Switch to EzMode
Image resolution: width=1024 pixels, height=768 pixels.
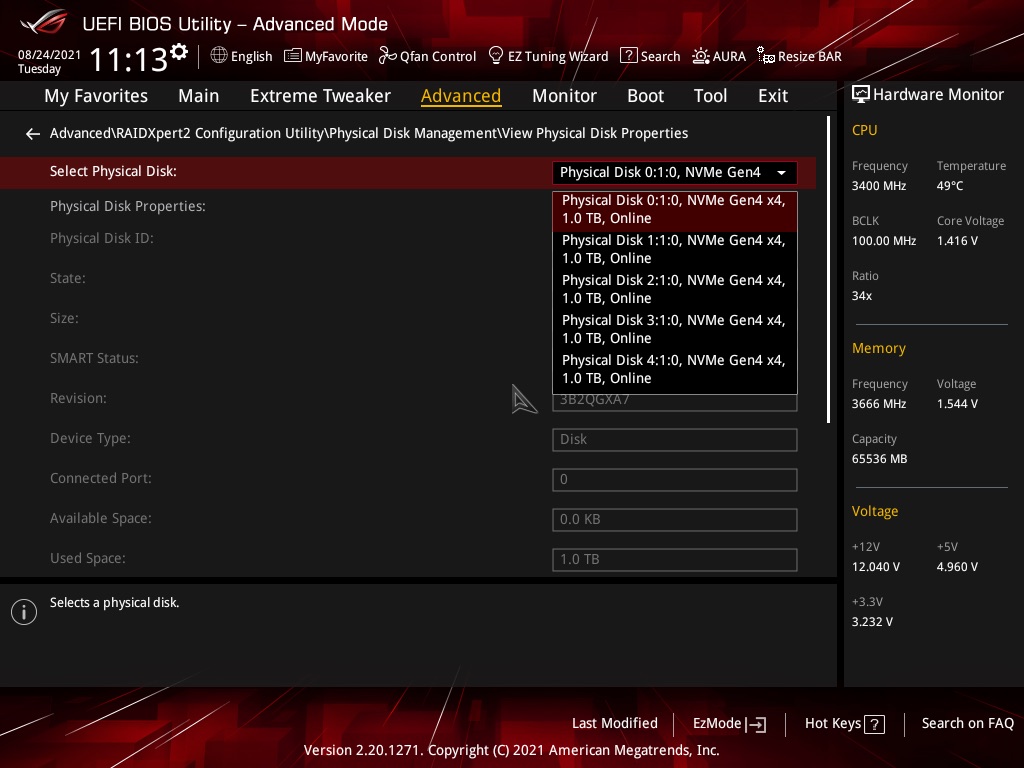[729, 724]
